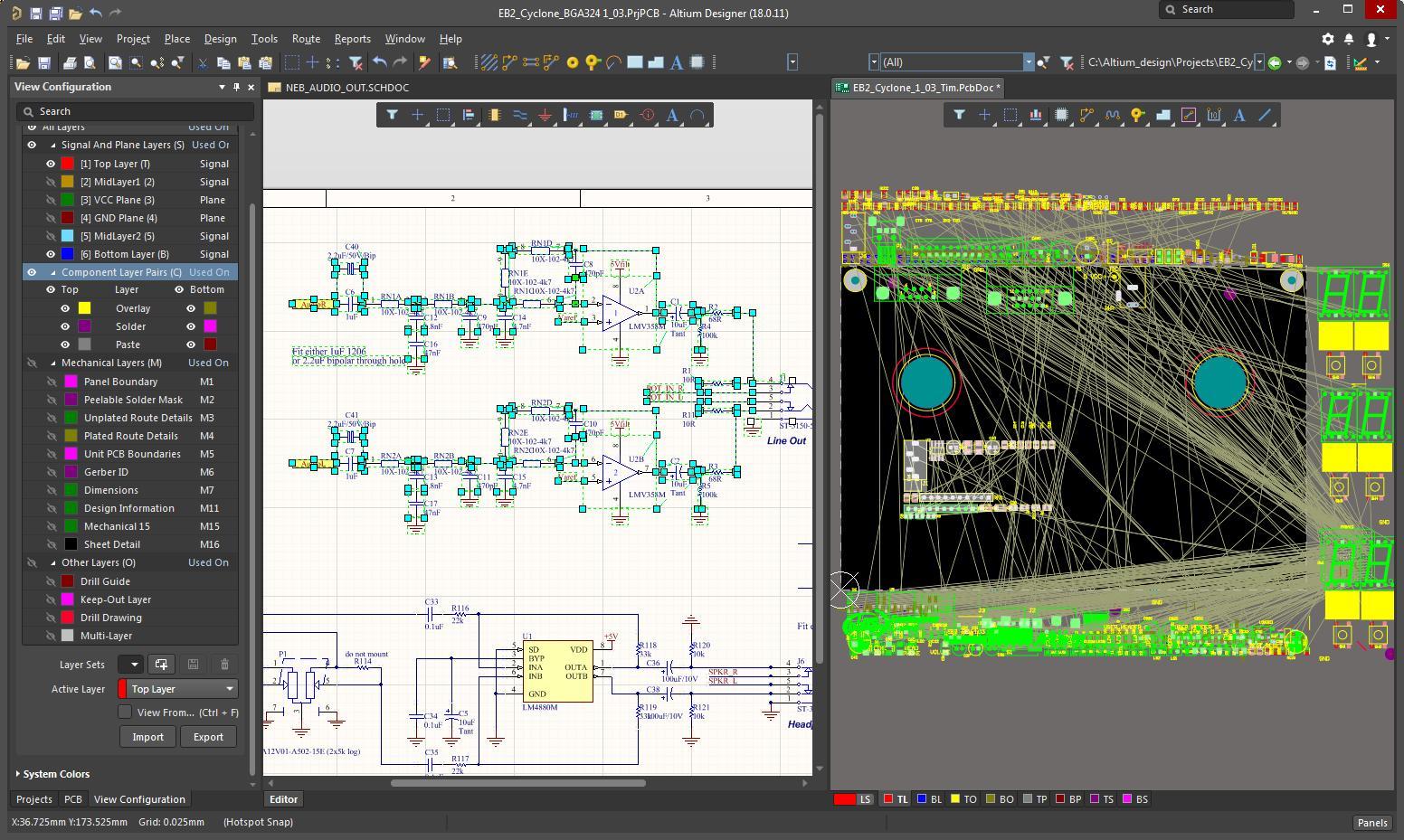
Task: Click the selection filter icon in the schematic active bar
Action: pyautogui.click(x=392, y=115)
